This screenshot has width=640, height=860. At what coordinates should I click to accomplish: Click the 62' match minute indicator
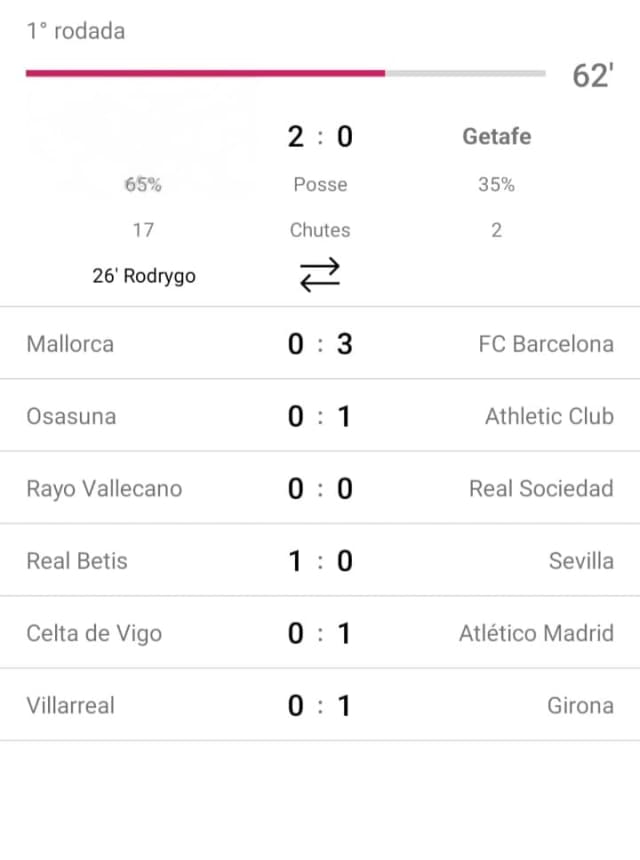click(x=592, y=76)
